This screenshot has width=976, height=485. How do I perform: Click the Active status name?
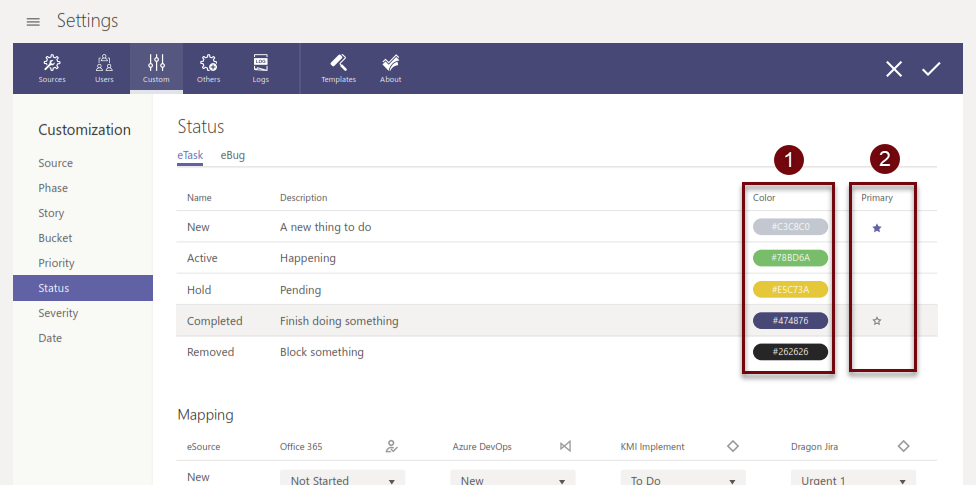tap(202, 258)
